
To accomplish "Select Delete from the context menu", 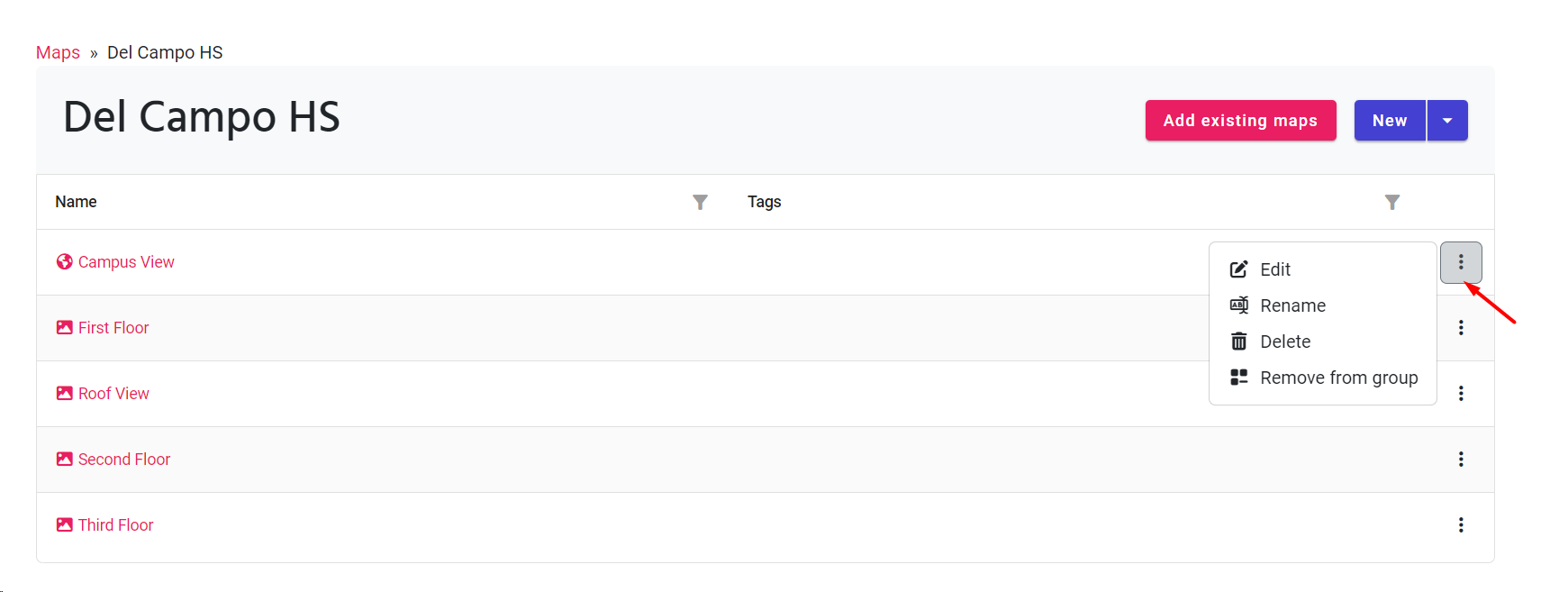I will 1284,342.
